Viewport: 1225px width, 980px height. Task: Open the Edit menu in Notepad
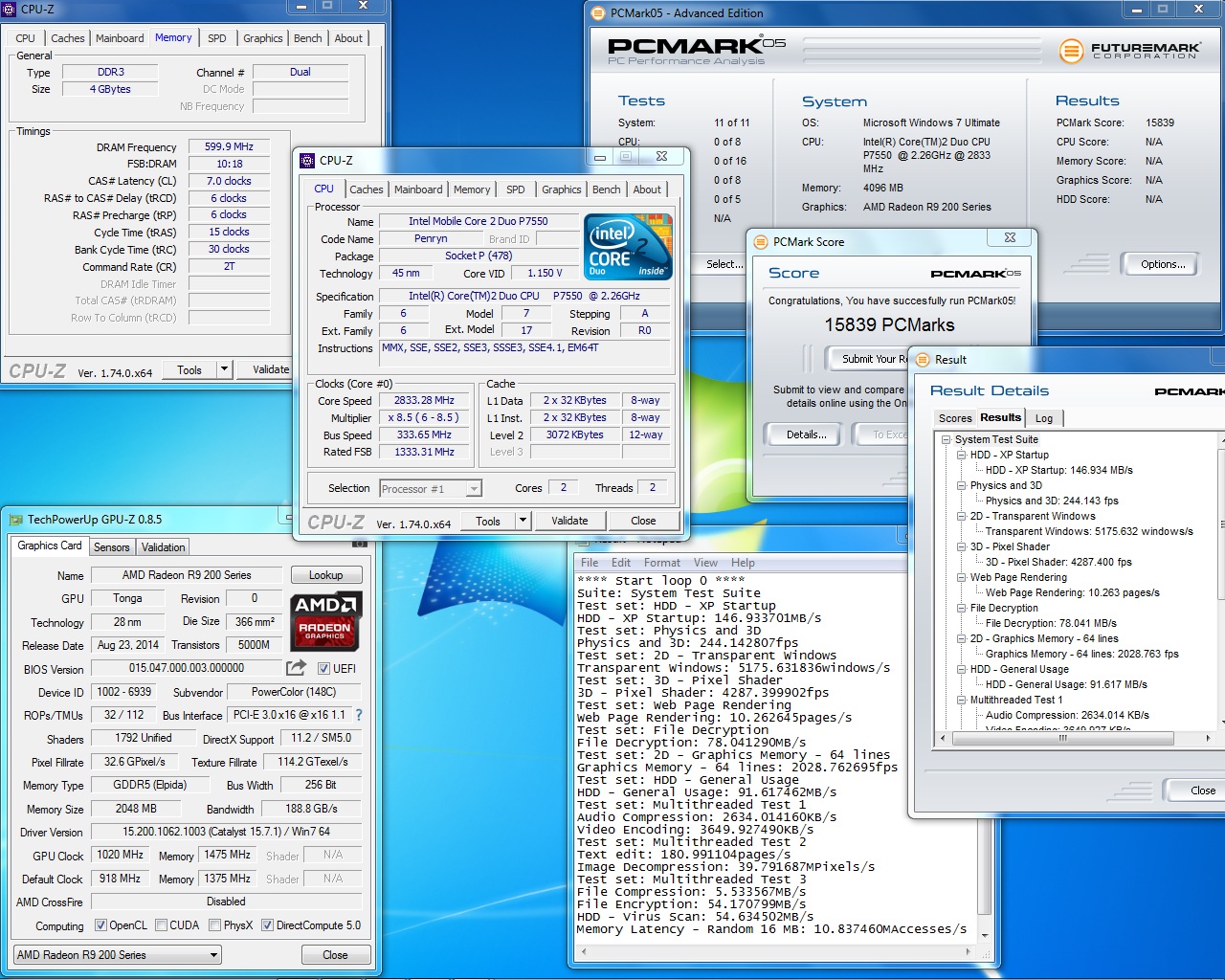(621, 563)
